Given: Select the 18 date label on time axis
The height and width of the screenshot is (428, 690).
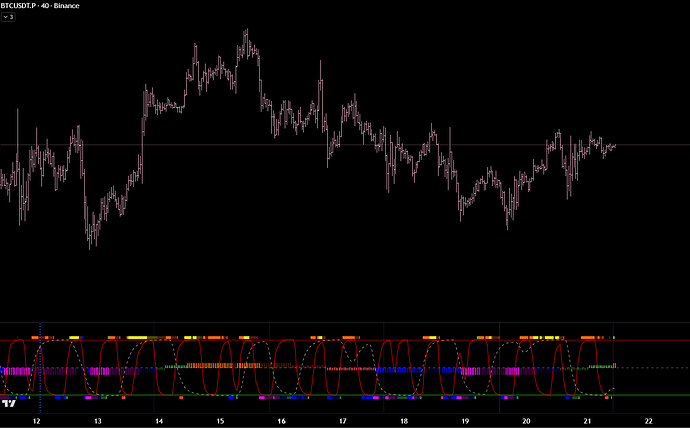Looking at the screenshot, I should pyautogui.click(x=403, y=421).
